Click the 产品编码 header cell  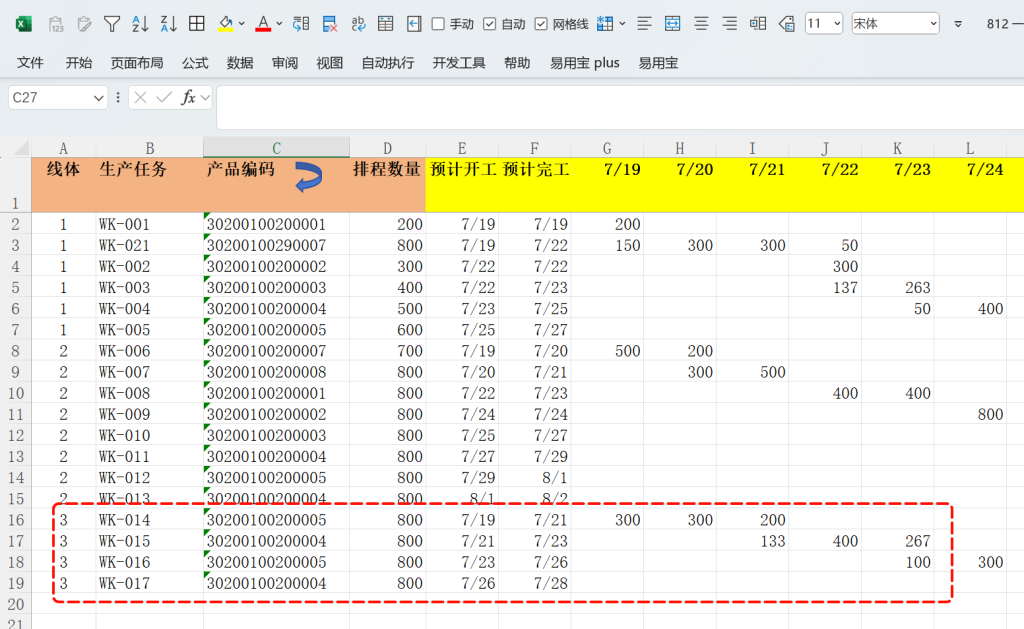pyautogui.click(x=276, y=184)
